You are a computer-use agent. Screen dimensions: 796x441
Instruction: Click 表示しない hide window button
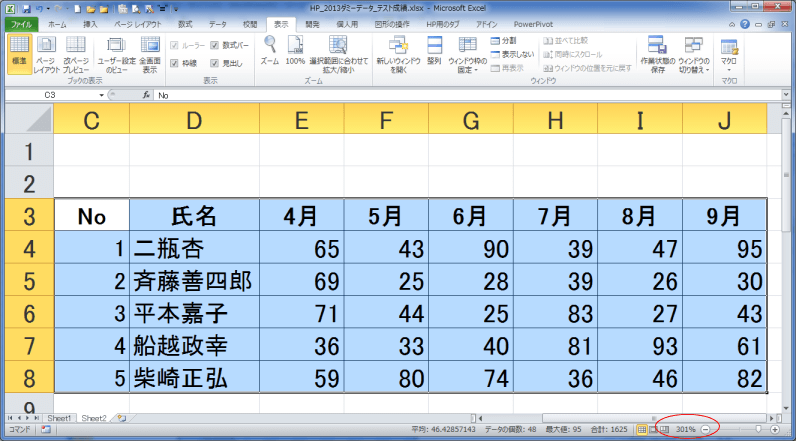click(512, 54)
